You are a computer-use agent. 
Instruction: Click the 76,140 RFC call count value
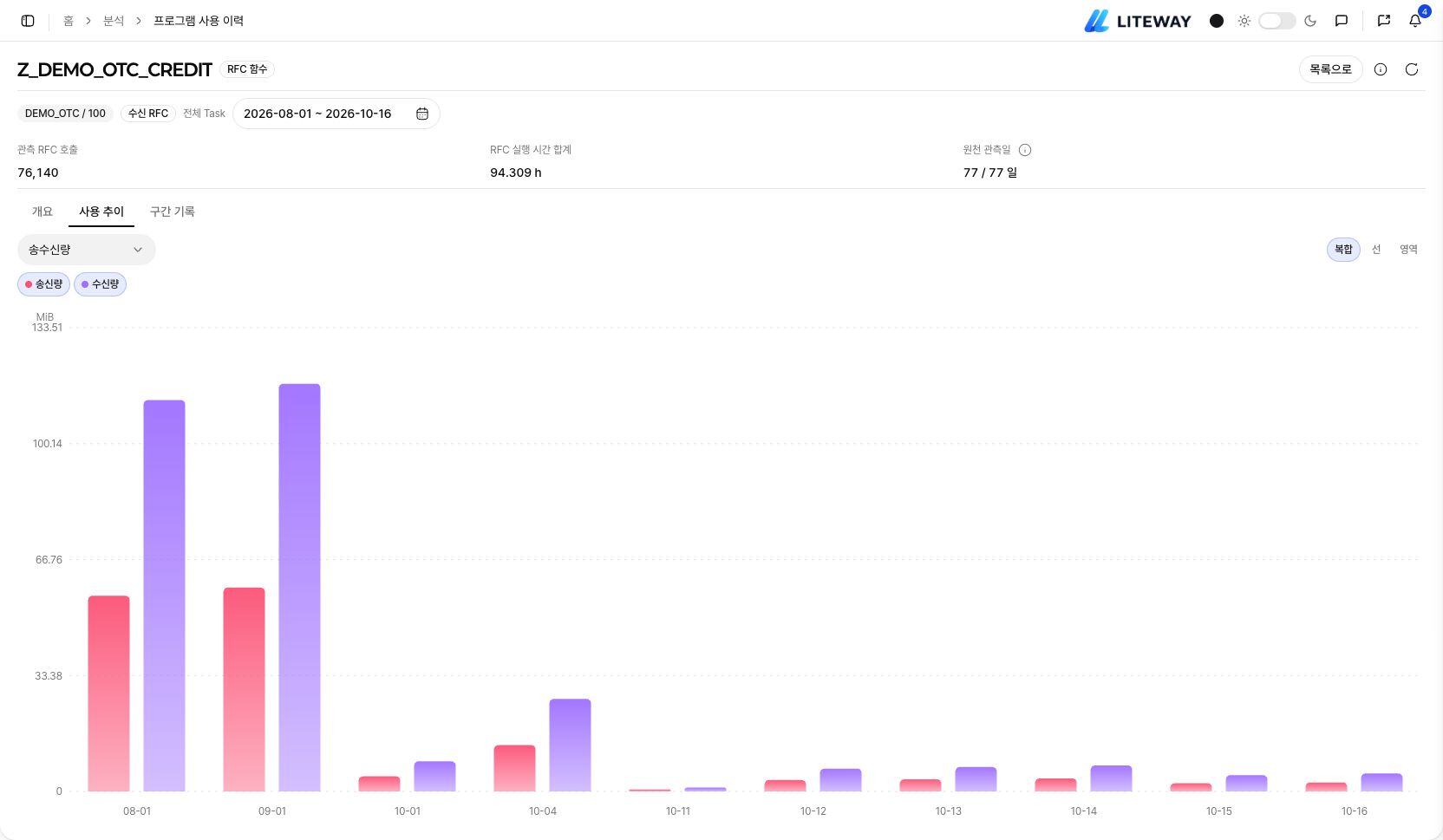(38, 173)
